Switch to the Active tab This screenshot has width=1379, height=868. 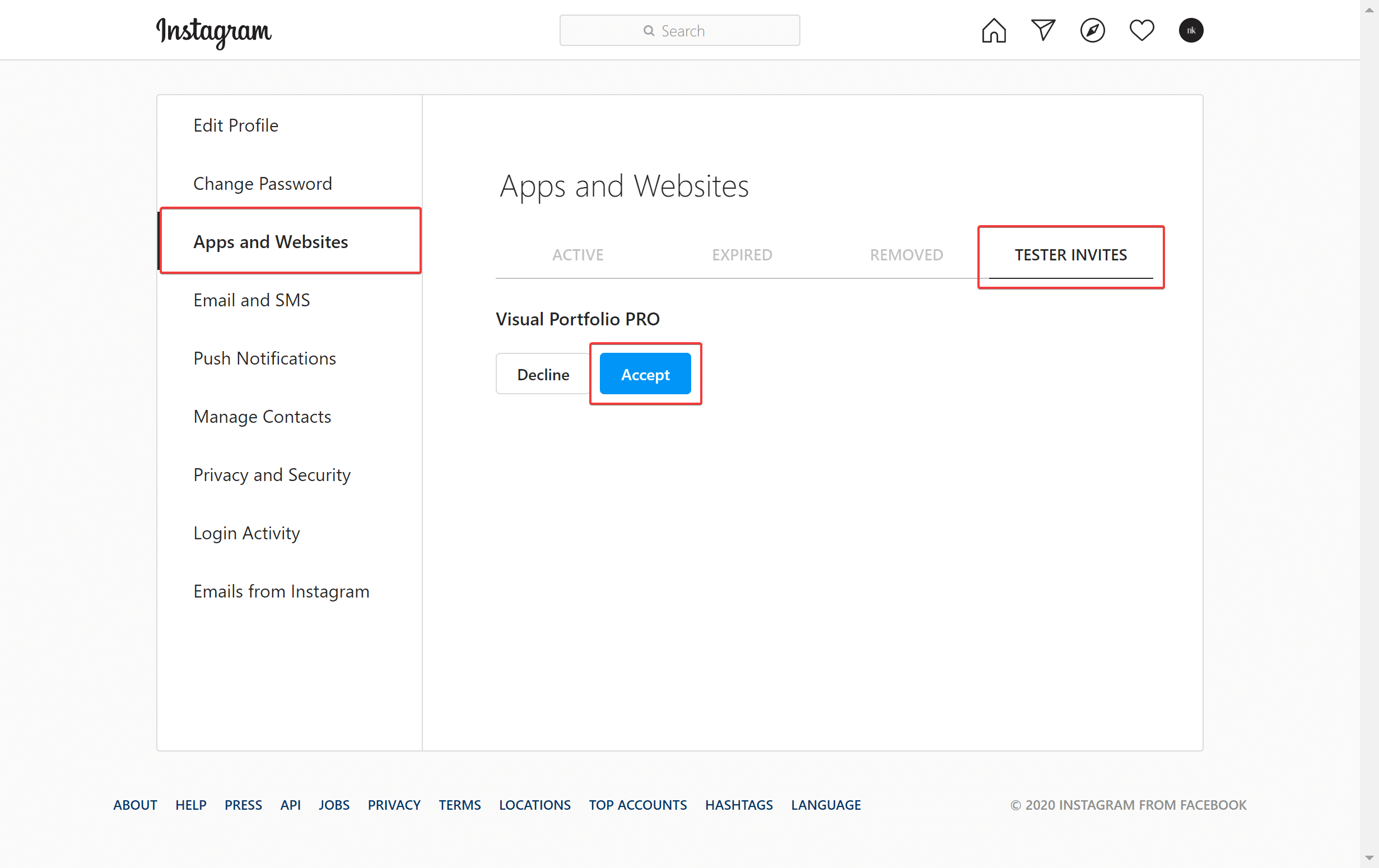point(577,255)
